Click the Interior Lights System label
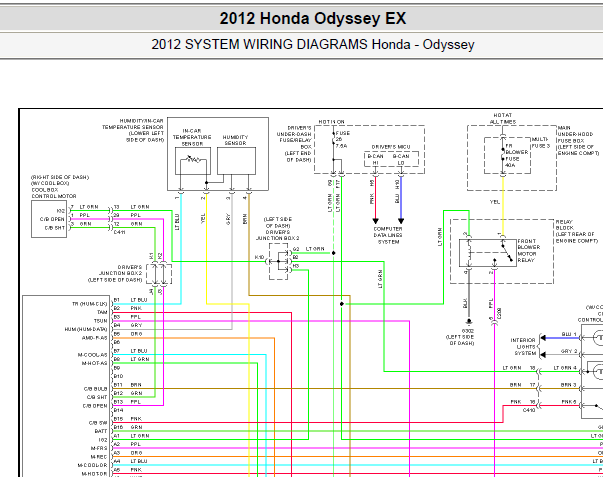The height and width of the screenshot is (477, 603). click(523, 347)
